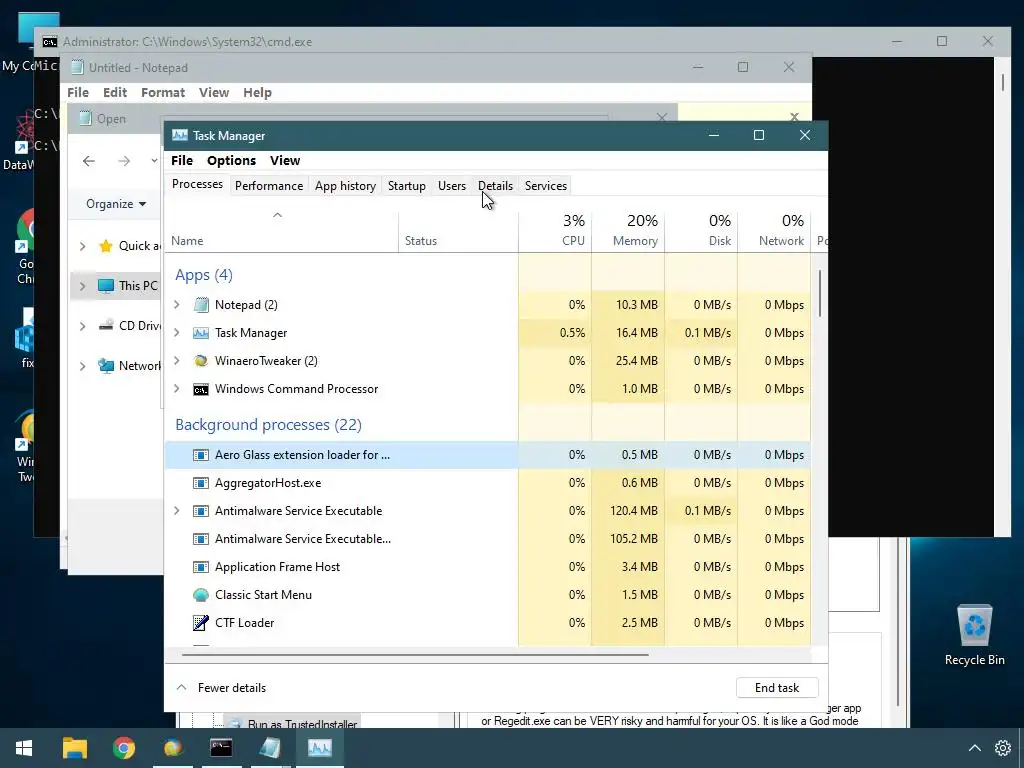Open the Recycle Bin desktop icon
Viewport: 1024px width, 768px height.
[974, 635]
